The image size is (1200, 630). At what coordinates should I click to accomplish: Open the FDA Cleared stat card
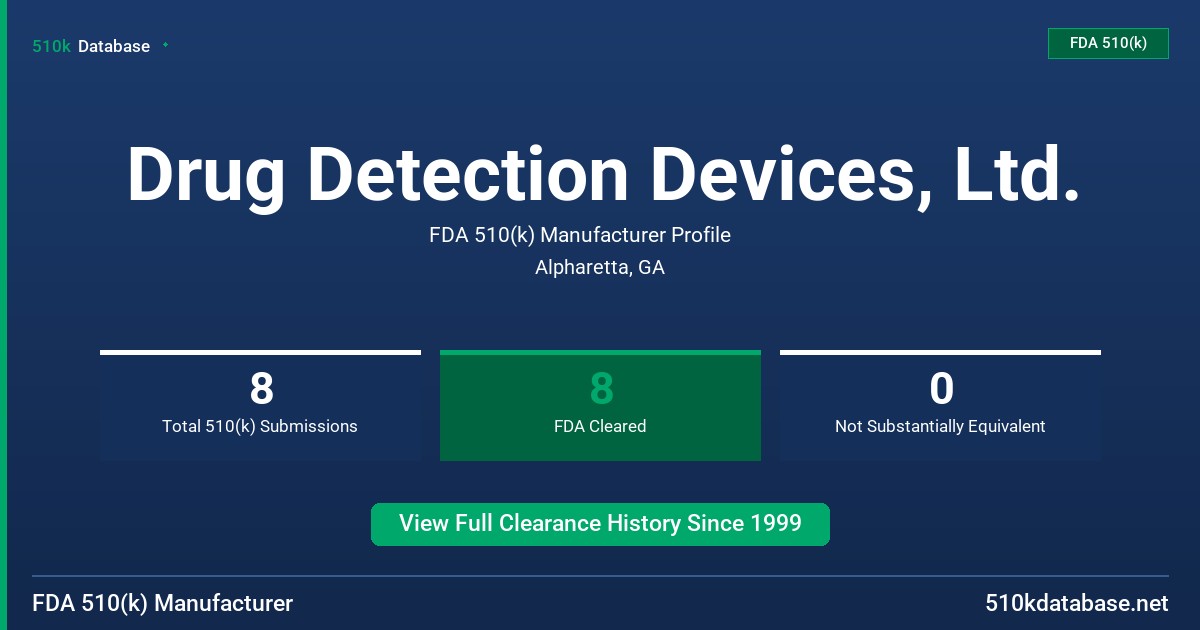600,405
